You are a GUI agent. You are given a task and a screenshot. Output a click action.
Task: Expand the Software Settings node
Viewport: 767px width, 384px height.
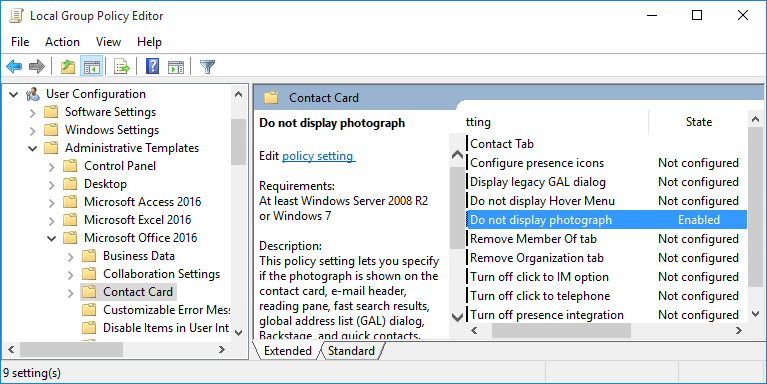point(33,113)
